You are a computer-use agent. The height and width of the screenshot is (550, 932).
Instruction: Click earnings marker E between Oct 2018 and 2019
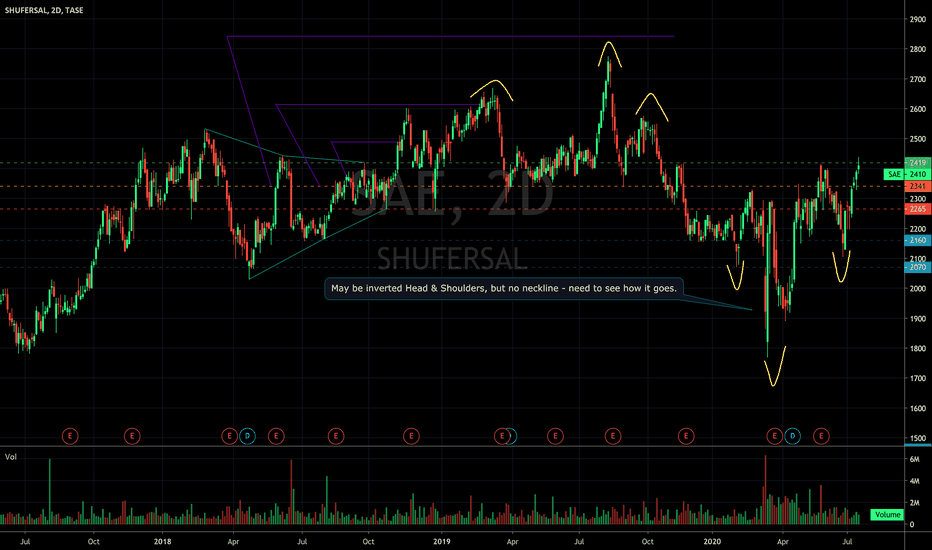tap(411, 436)
